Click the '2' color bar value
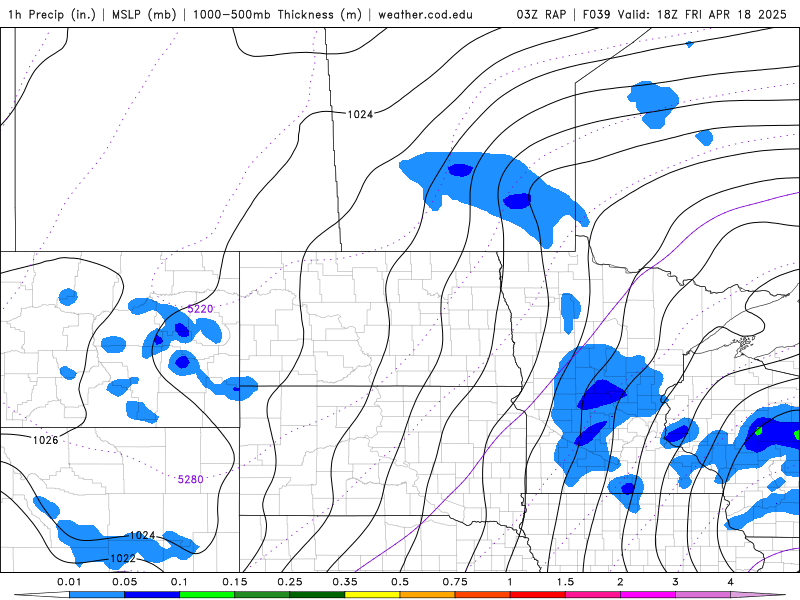 (620, 582)
